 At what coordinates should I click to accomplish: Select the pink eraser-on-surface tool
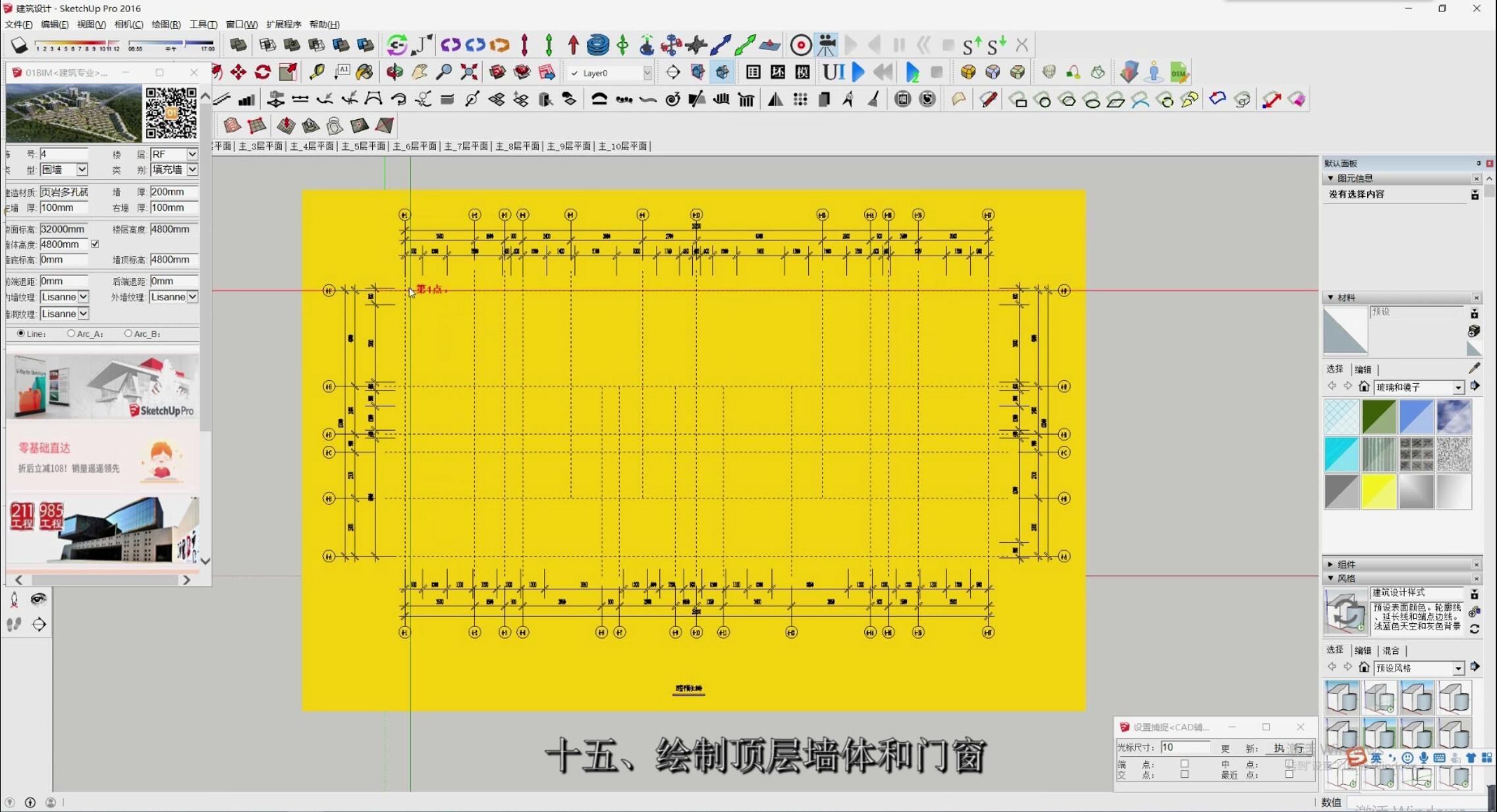tap(1297, 99)
